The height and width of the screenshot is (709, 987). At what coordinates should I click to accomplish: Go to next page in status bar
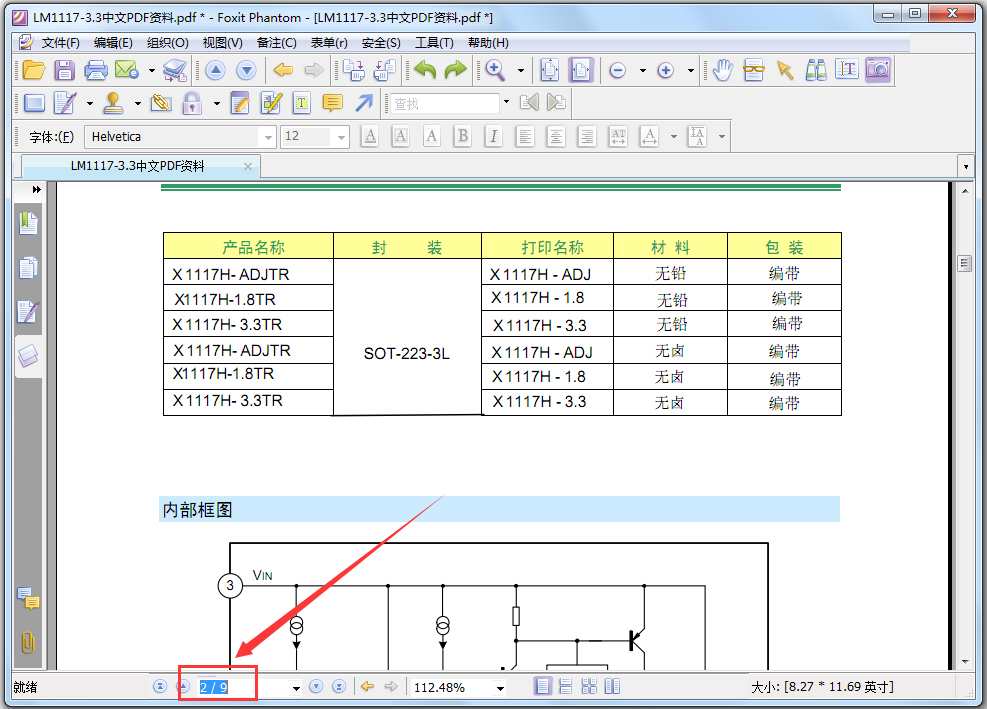pos(317,686)
